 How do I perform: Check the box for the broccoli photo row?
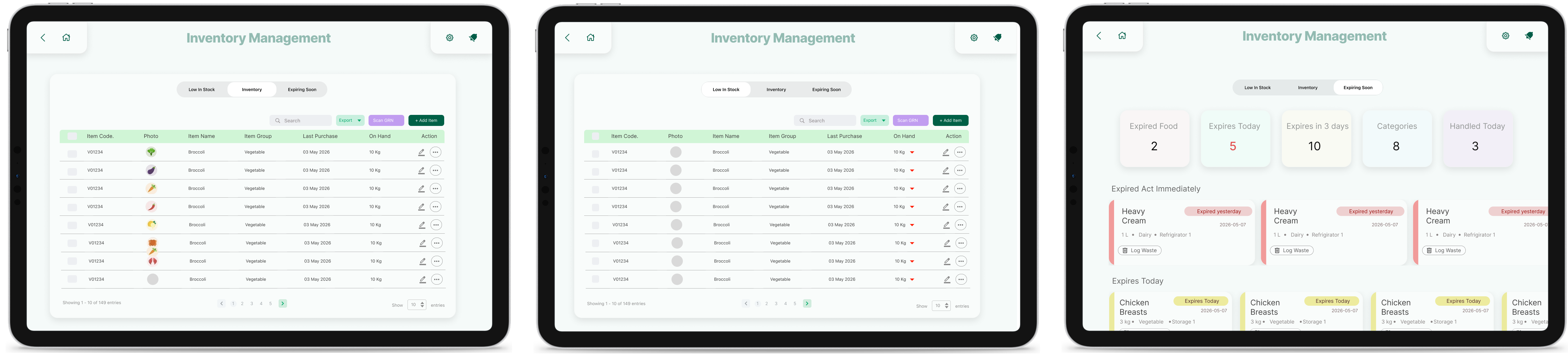(72, 154)
